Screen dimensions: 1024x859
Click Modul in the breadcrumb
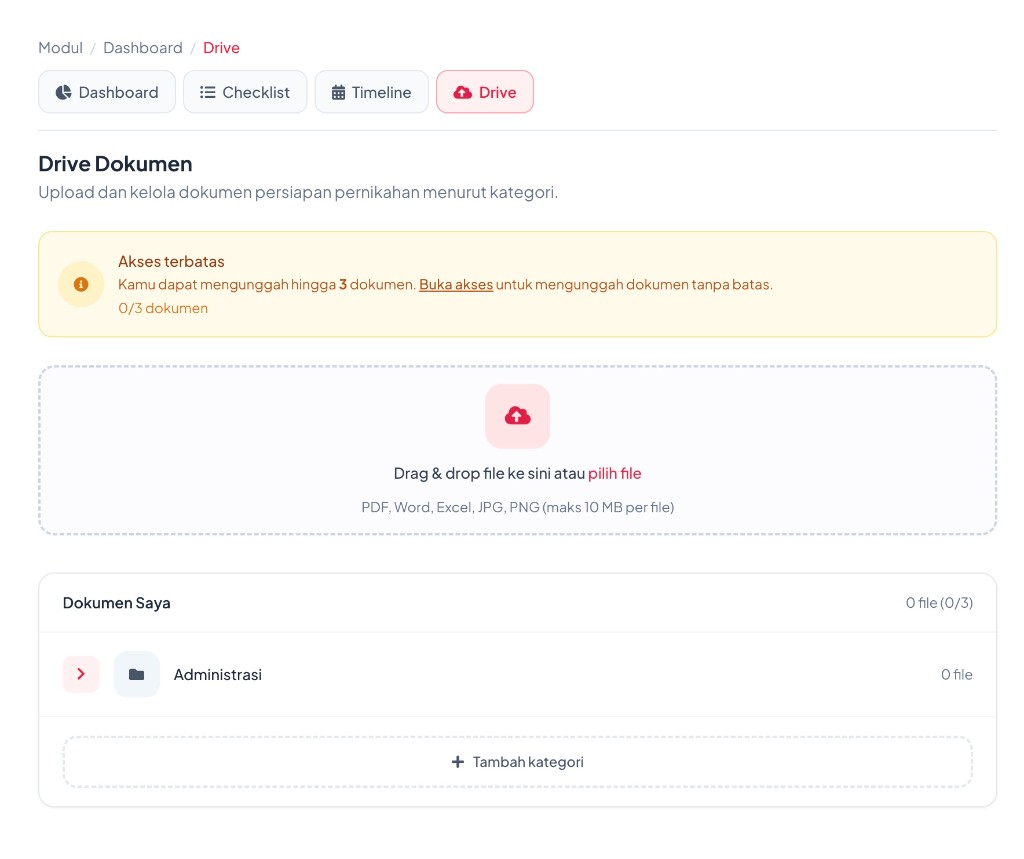click(x=61, y=48)
